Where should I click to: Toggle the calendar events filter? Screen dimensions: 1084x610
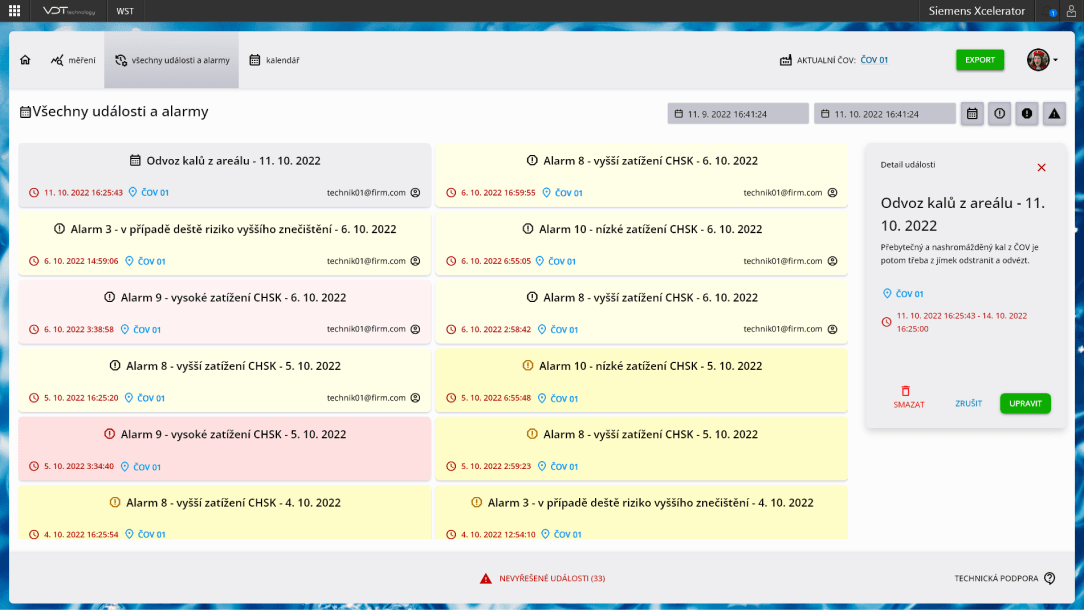coord(971,114)
